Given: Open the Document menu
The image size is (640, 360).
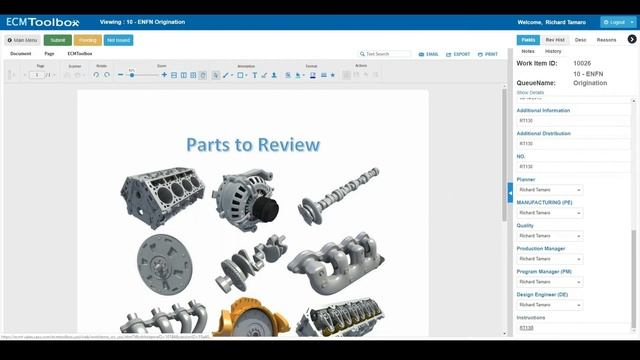Looking at the screenshot, I should click(20, 53).
